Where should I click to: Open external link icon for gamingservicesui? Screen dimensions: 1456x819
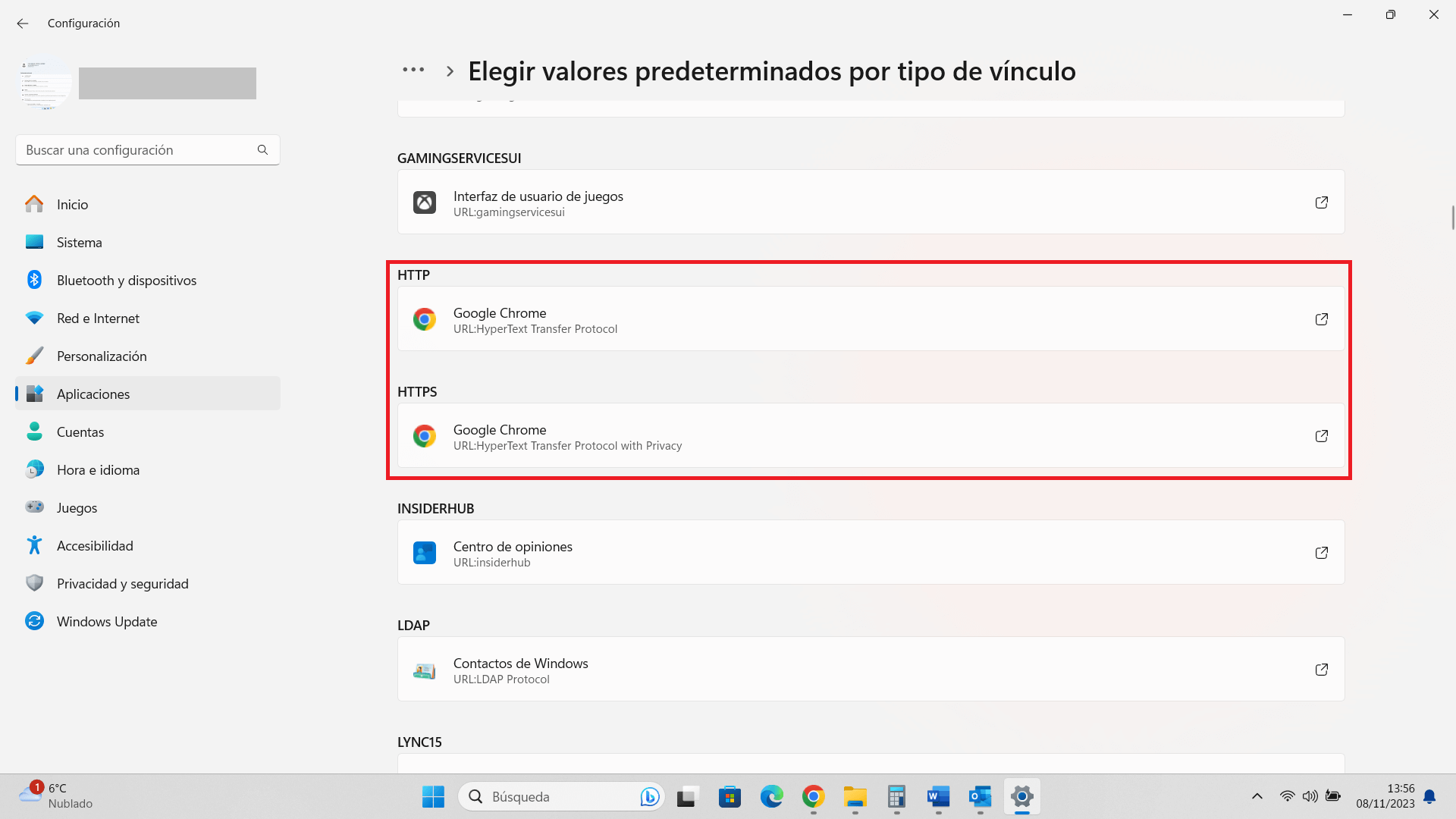coord(1322,202)
